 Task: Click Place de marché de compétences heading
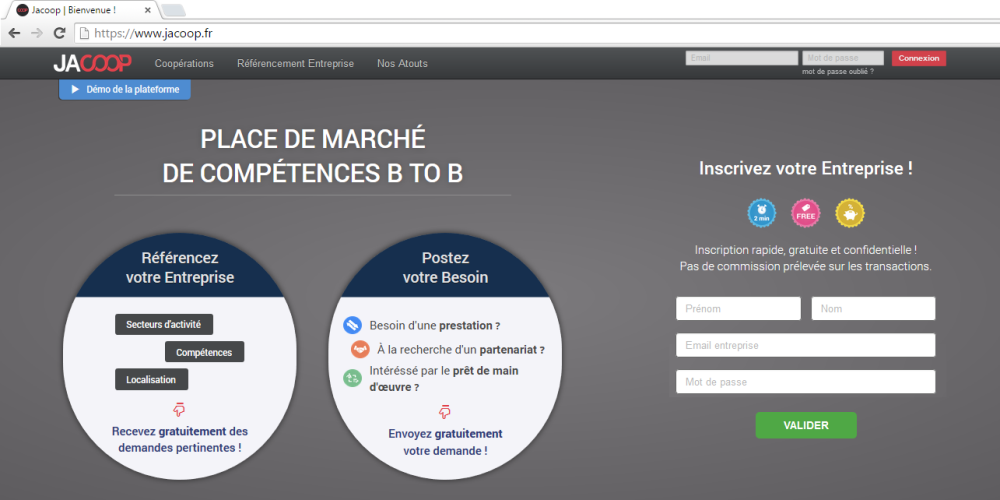pyautogui.click(x=312, y=156)
